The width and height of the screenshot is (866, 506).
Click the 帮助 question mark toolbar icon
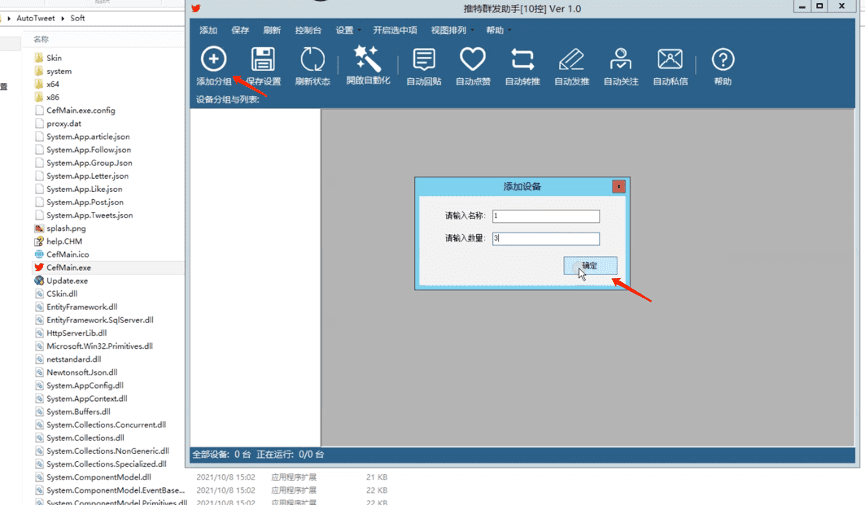(722, 59)
